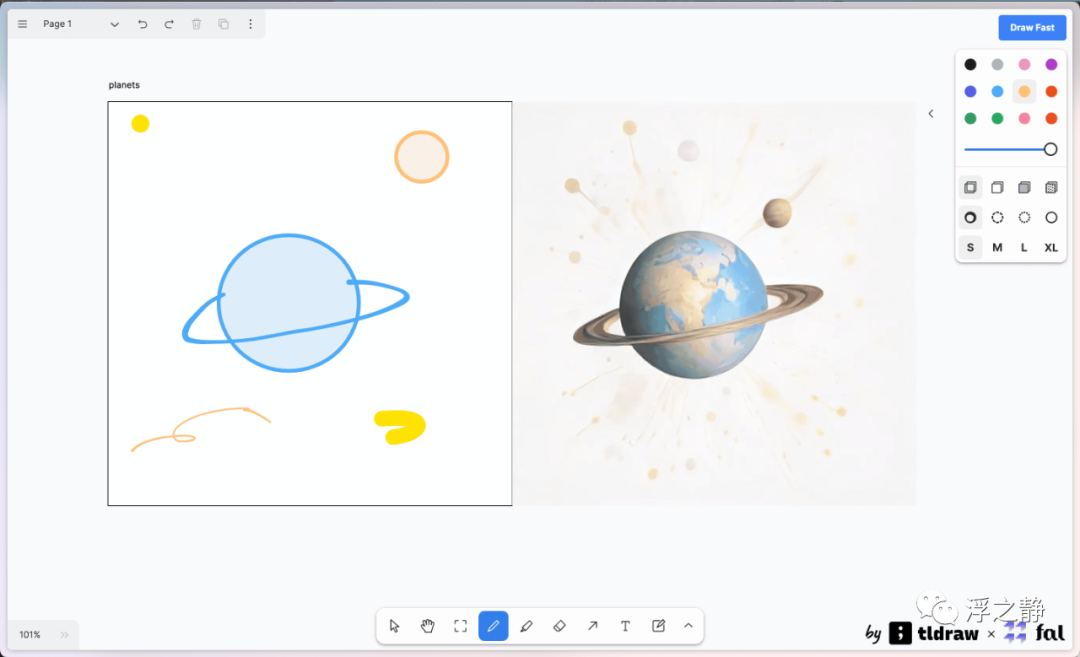This screenshot has height=657, width=1080.
Task: Click the generated planet image
Action: pyautogui.click(x=714, y=303)
